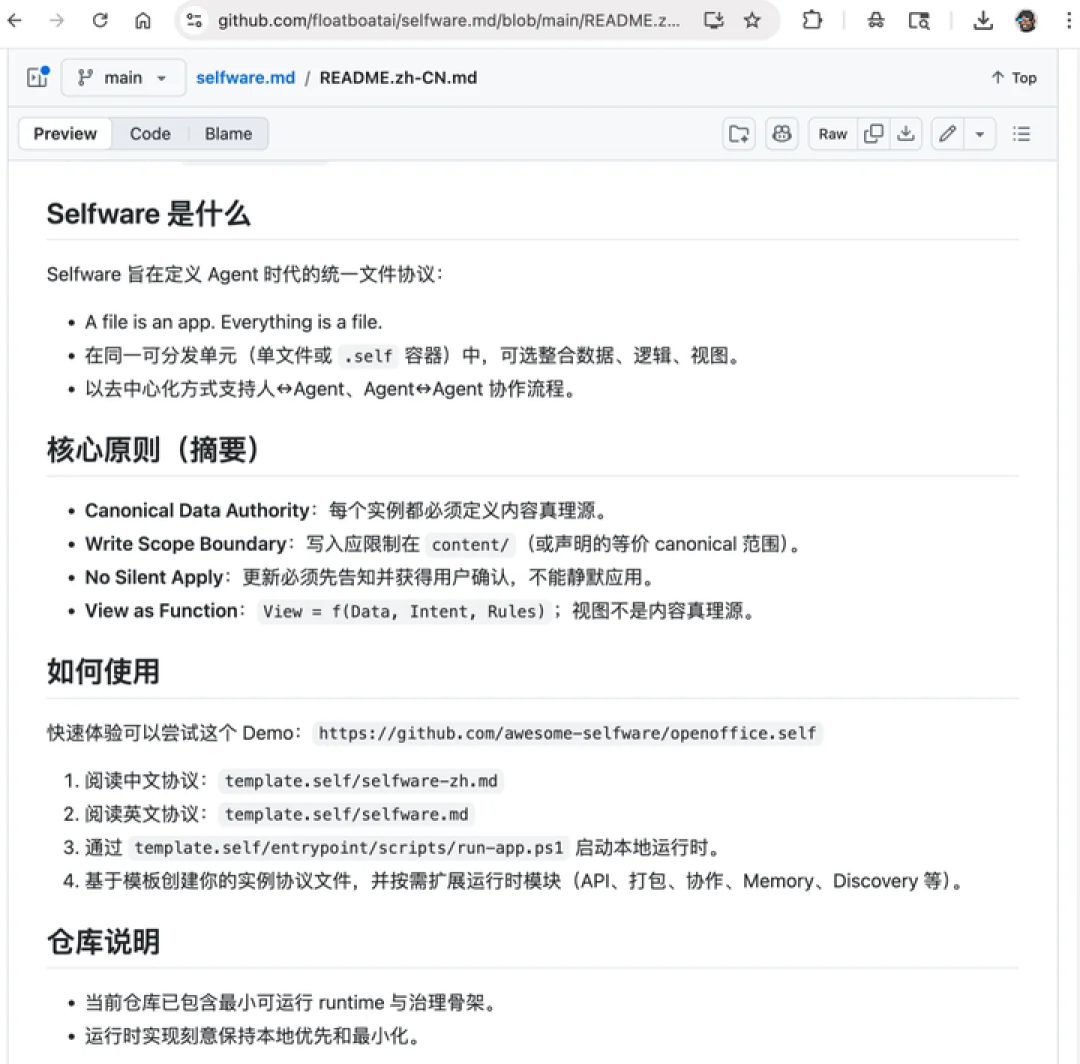Image resolution: width=1080 pixels, height=1064 pixels.
Task: Open the selfware.md repository breadcrumb link
Action: point(245,77)
